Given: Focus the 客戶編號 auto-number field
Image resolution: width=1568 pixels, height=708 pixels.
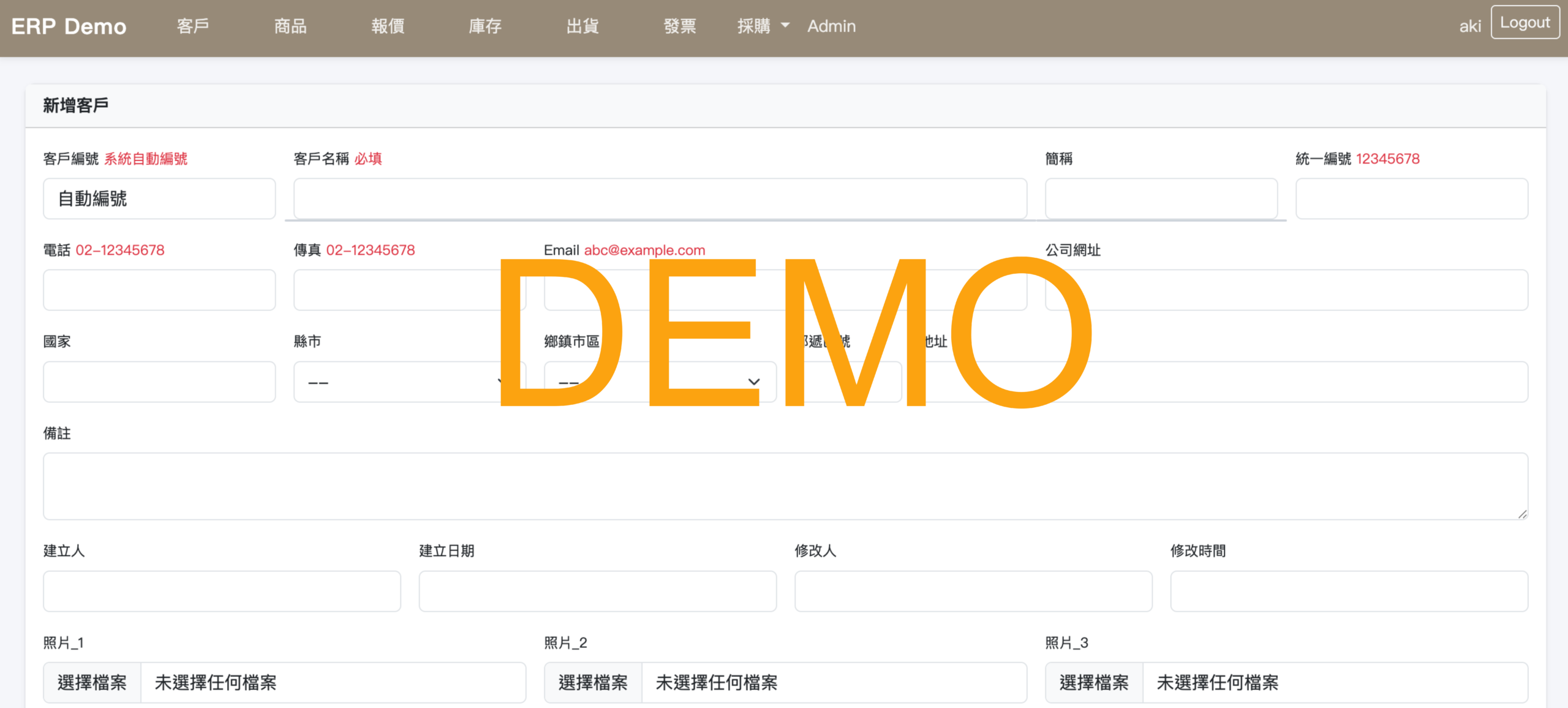Looking at the screenshot, I should (159, 198).
